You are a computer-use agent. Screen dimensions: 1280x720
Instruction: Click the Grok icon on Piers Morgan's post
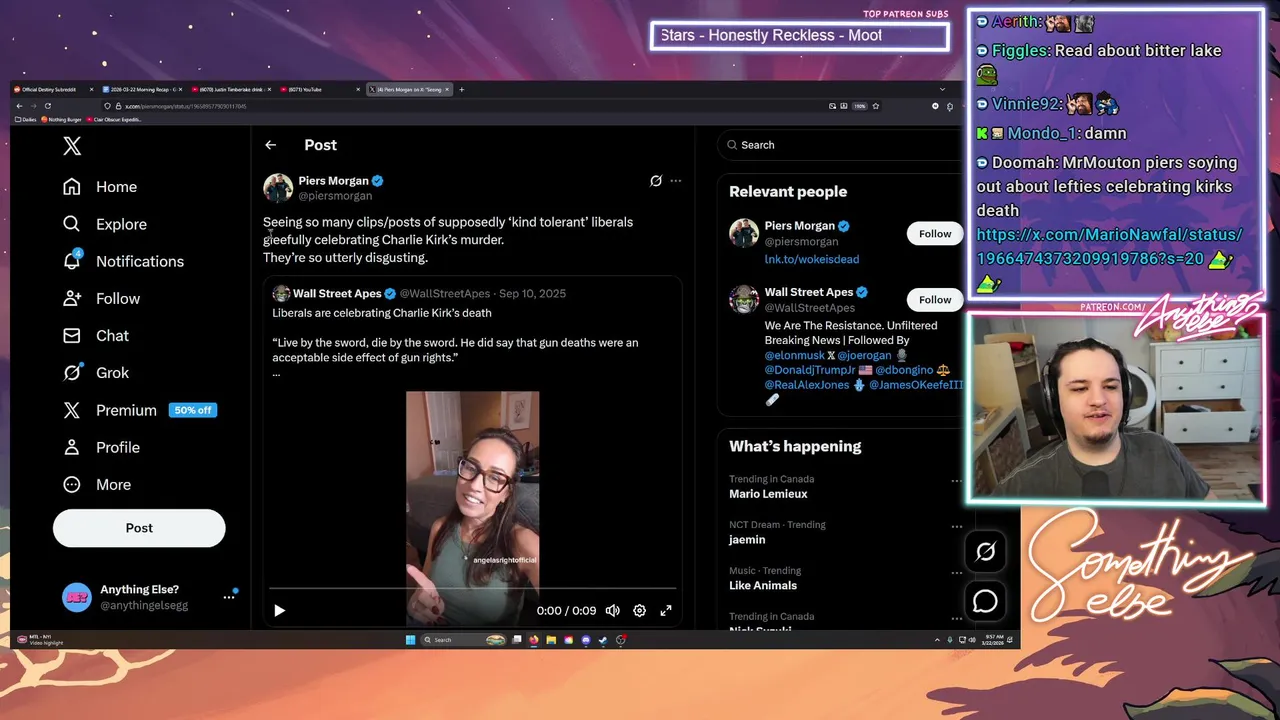[656, 181]
